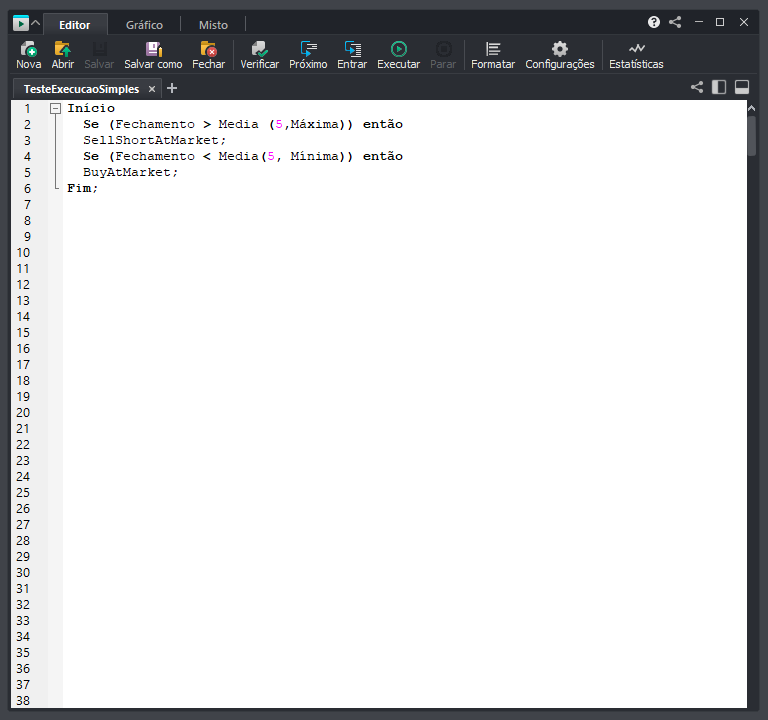
Task: Switch to the Gráfico tab
Action: coord(144,25)
